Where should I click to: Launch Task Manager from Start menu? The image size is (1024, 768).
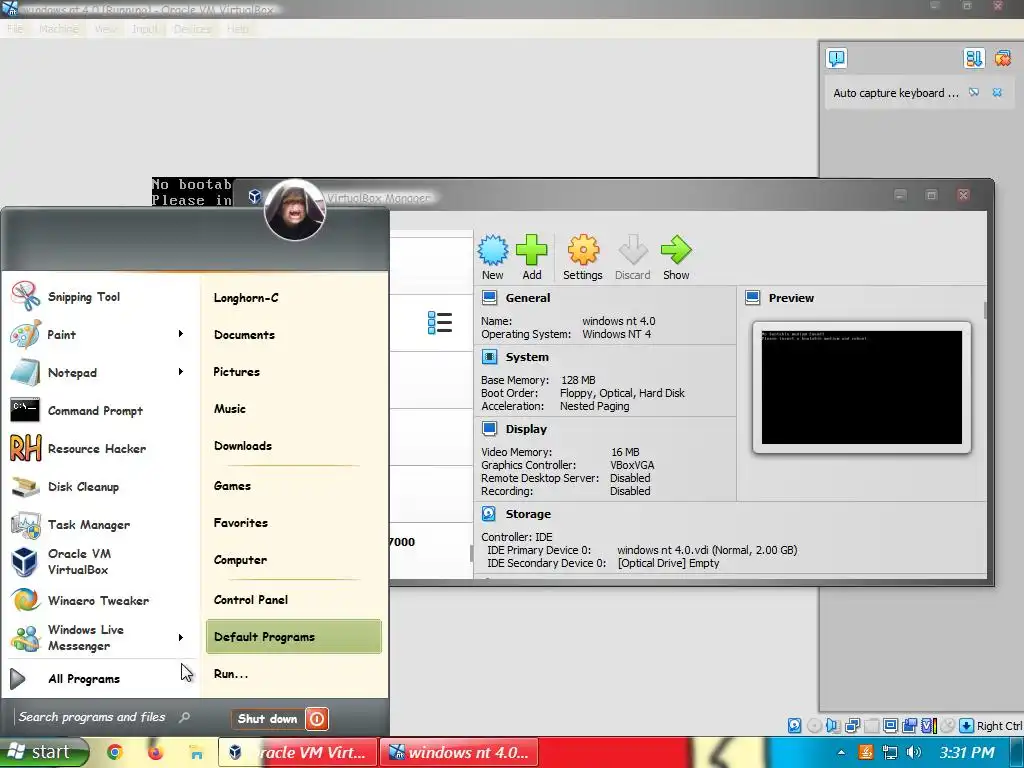101,524
